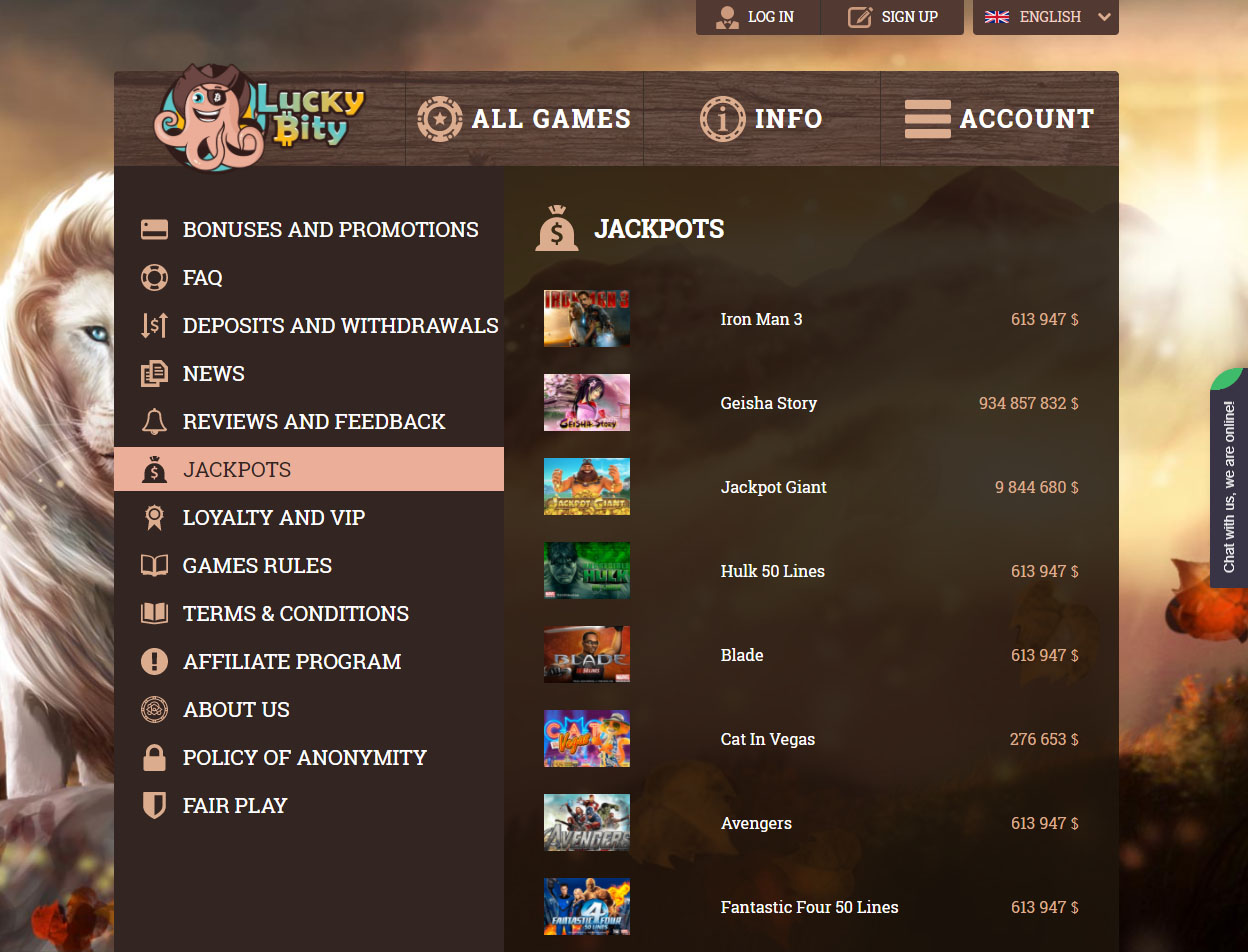Open the Fantastic Four 50 Lines link
The width and height of the screenshot is (1248, 952).
pos(810,907)
